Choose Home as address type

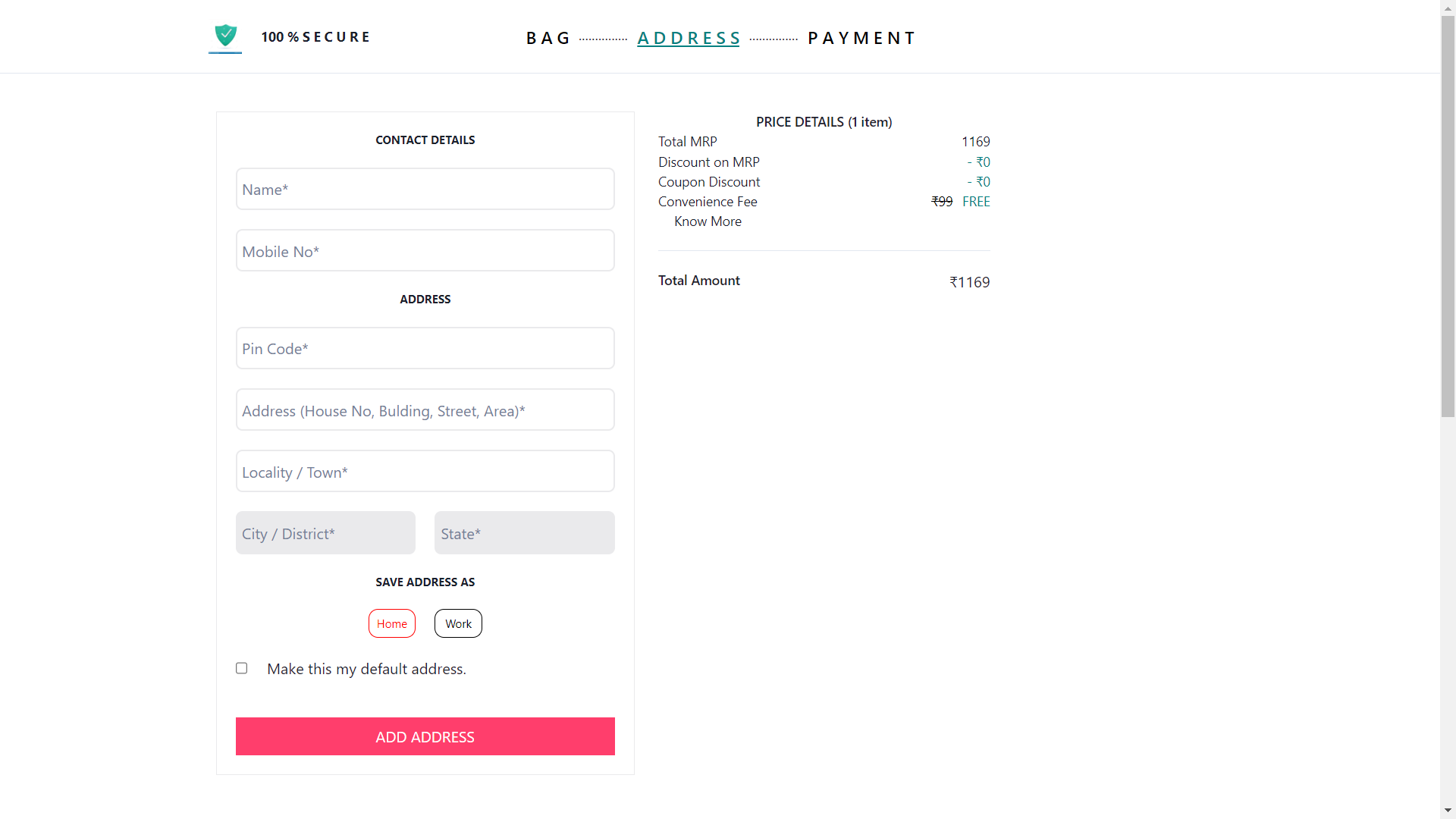392,623
